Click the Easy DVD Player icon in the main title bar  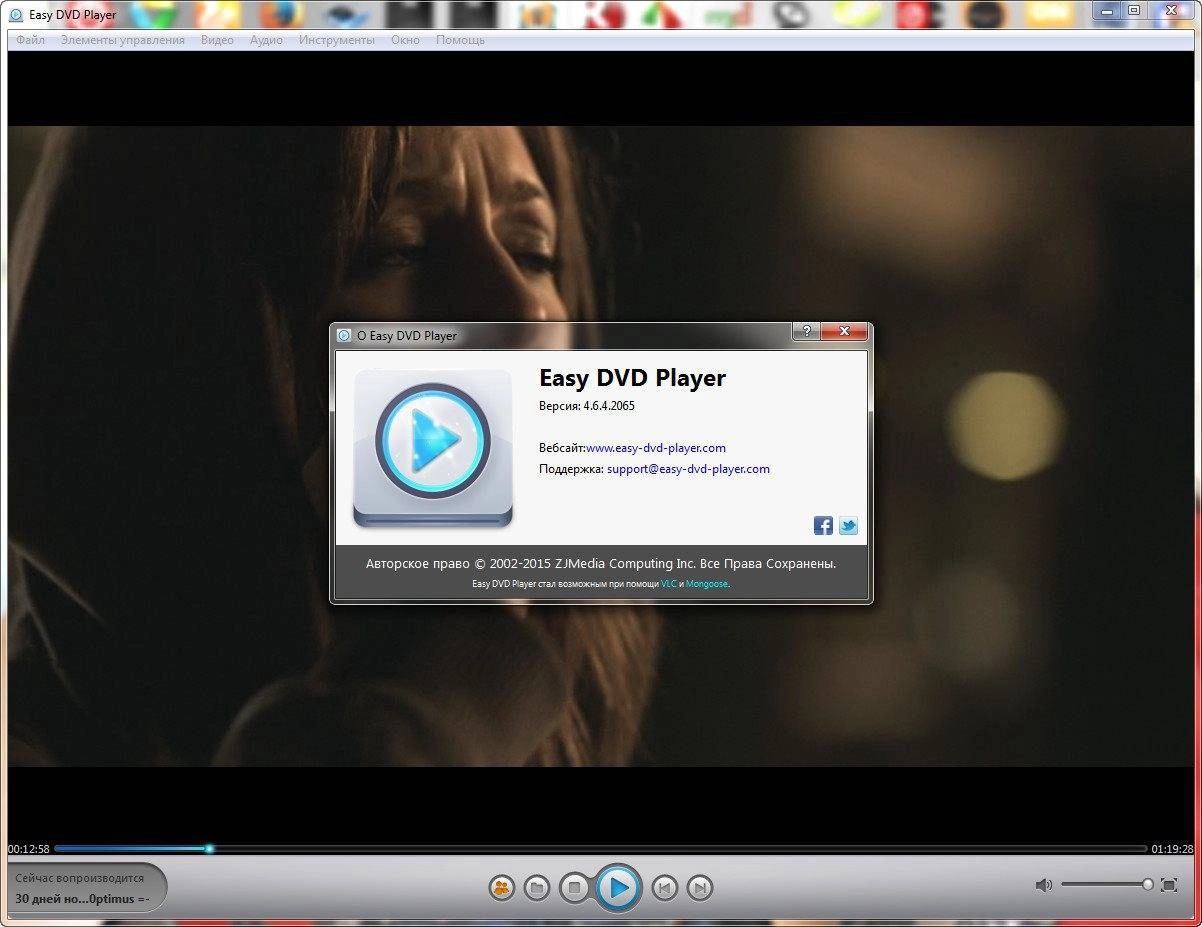(x=16, y=15)
